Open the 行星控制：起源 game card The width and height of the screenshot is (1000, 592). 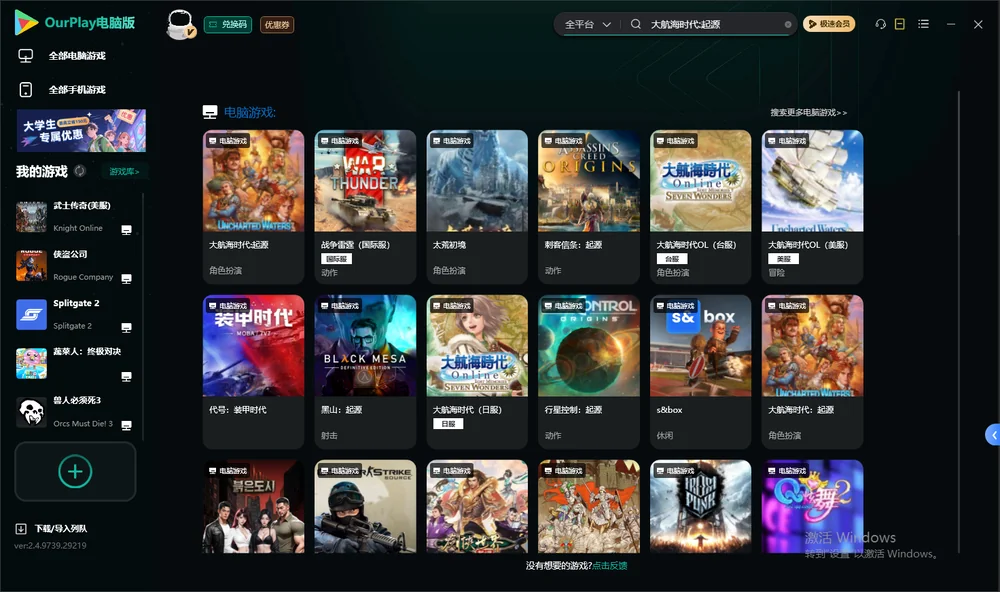pos(589,372)
